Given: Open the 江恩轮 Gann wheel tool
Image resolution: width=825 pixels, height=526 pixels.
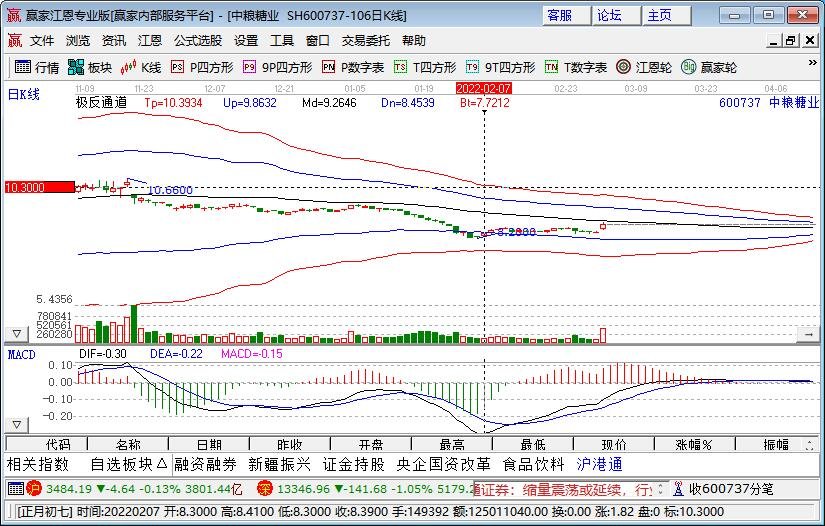Looking at the screenshot, I should tap(643, 67).
